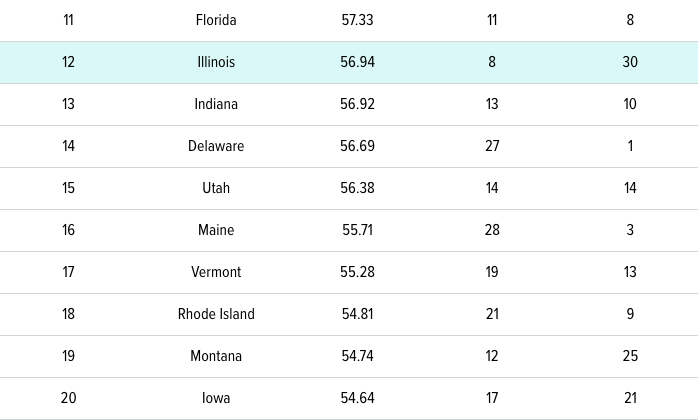Click rank number 18 beside Rhode Island
The height and width of the screenshot is (420, 699).
[x=68, y=314]
